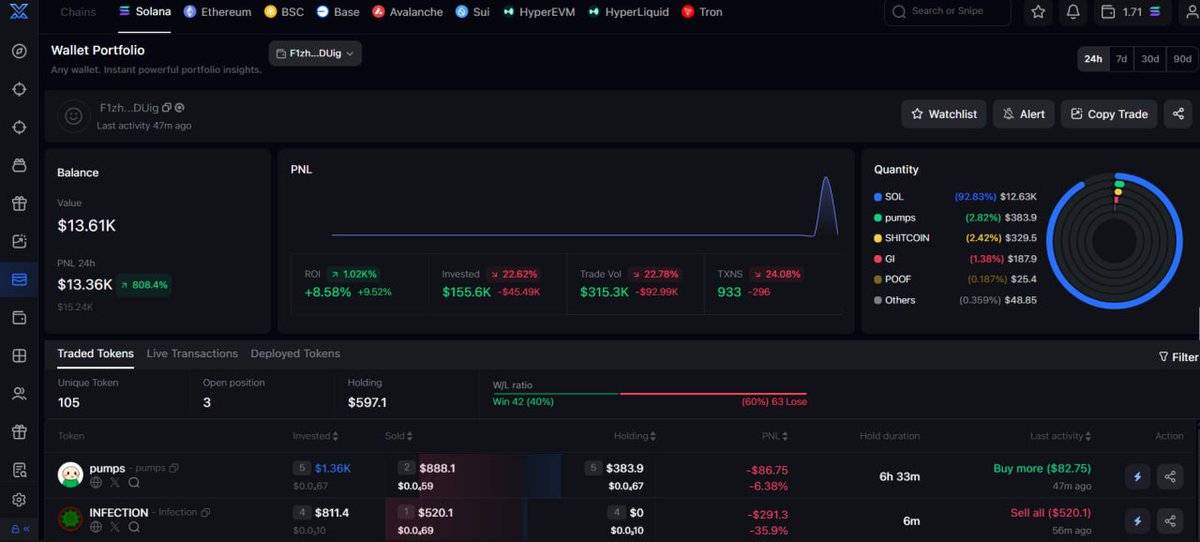The image size is (1200, 542).
Task: Click pumps legend entry in Quantity
Action: click(x=955, y=217)
